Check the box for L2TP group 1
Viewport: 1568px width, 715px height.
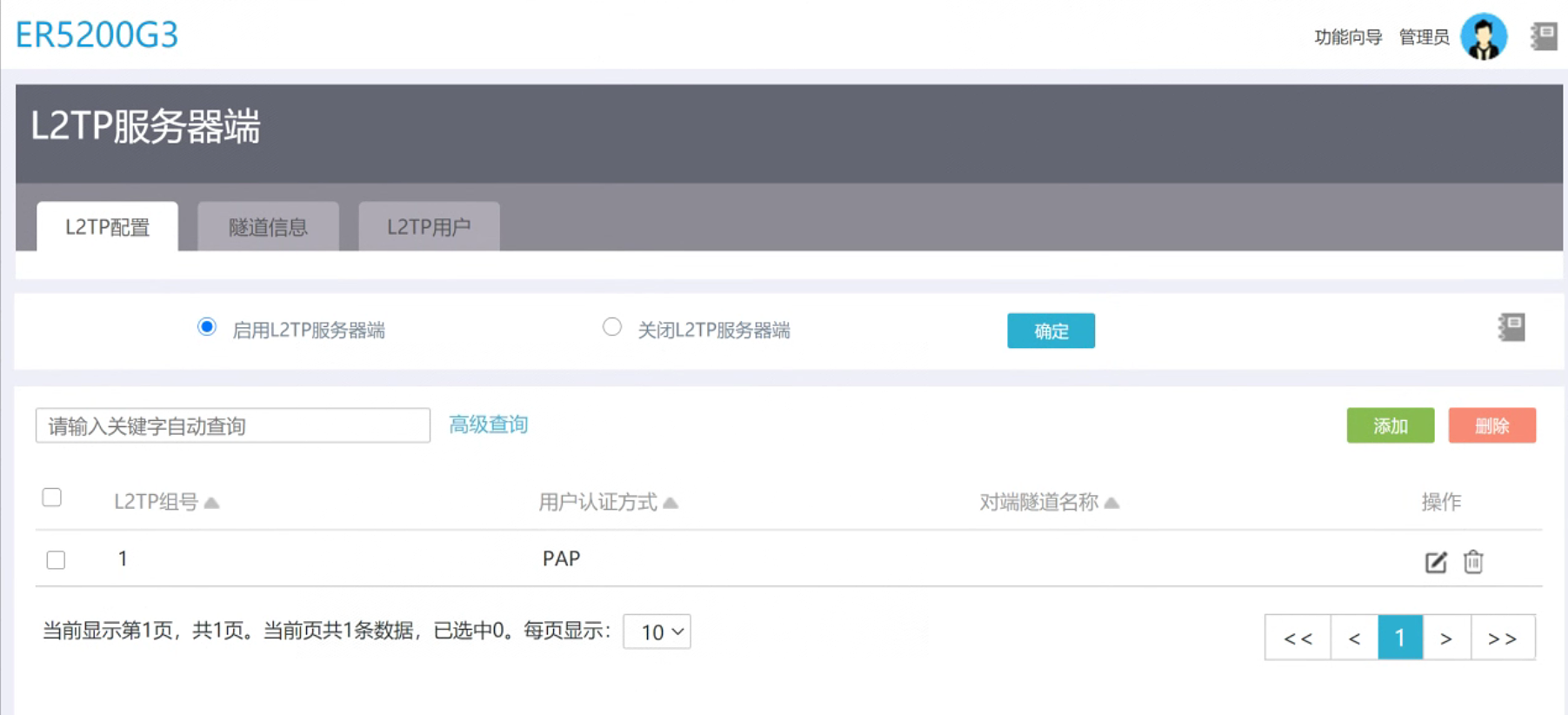click(56, 559)
